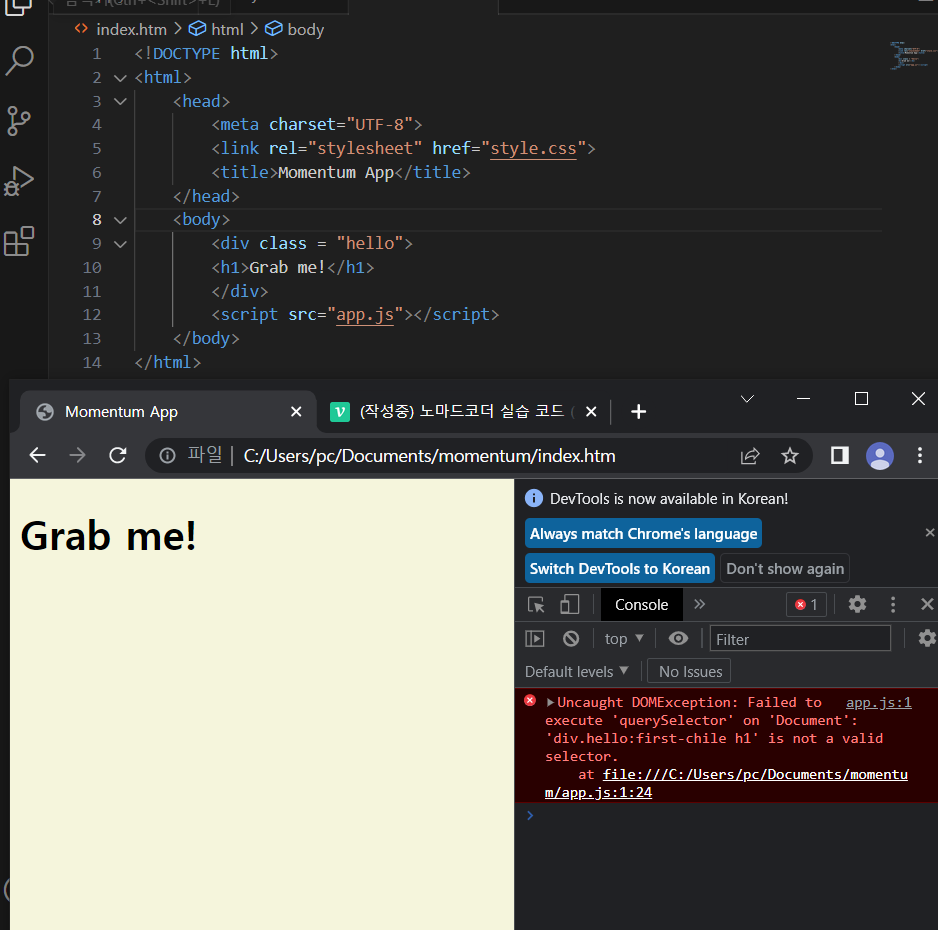This screenshot has height=930, width=938.
Task: Share this page icon
Action: [750, 456]
